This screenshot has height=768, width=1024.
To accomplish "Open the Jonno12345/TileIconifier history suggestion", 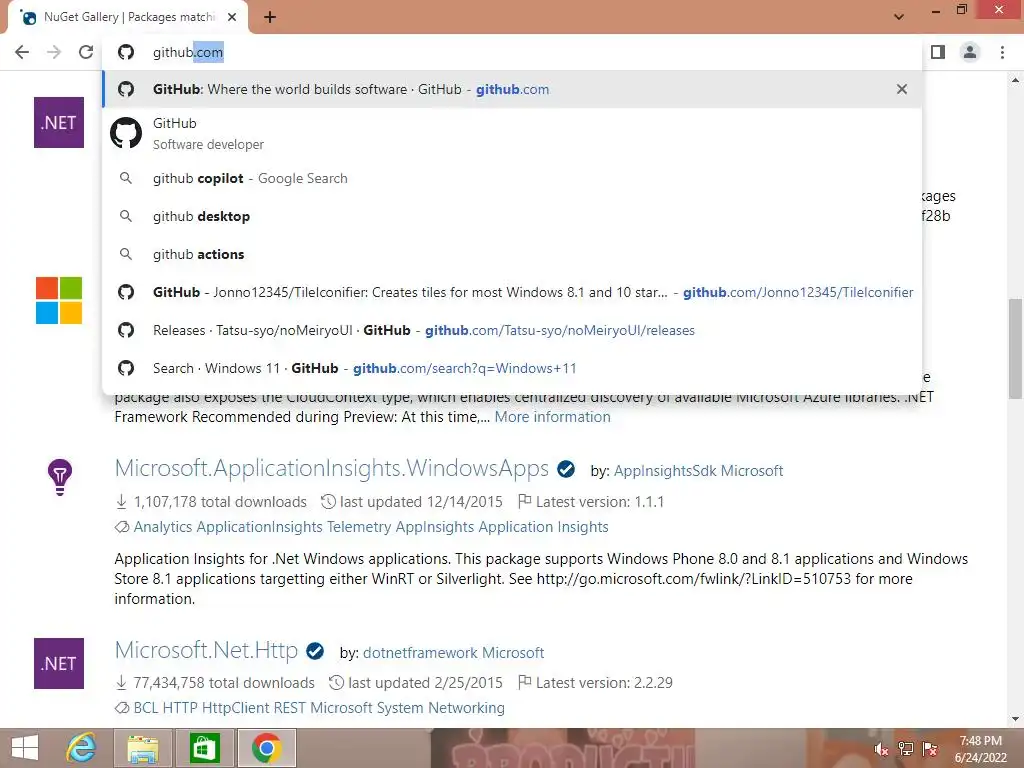I will coord(512,292).
